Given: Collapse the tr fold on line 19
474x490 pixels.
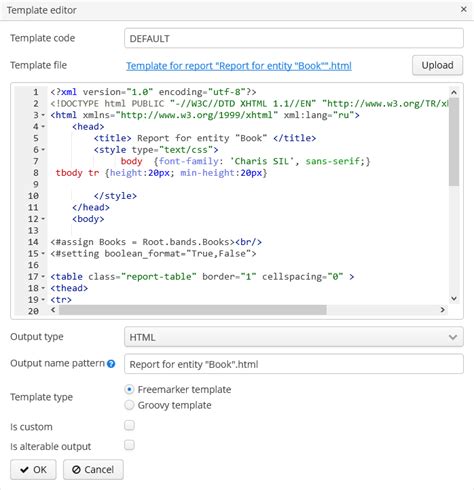Looking at the screenshot, I should click(43, 300).
